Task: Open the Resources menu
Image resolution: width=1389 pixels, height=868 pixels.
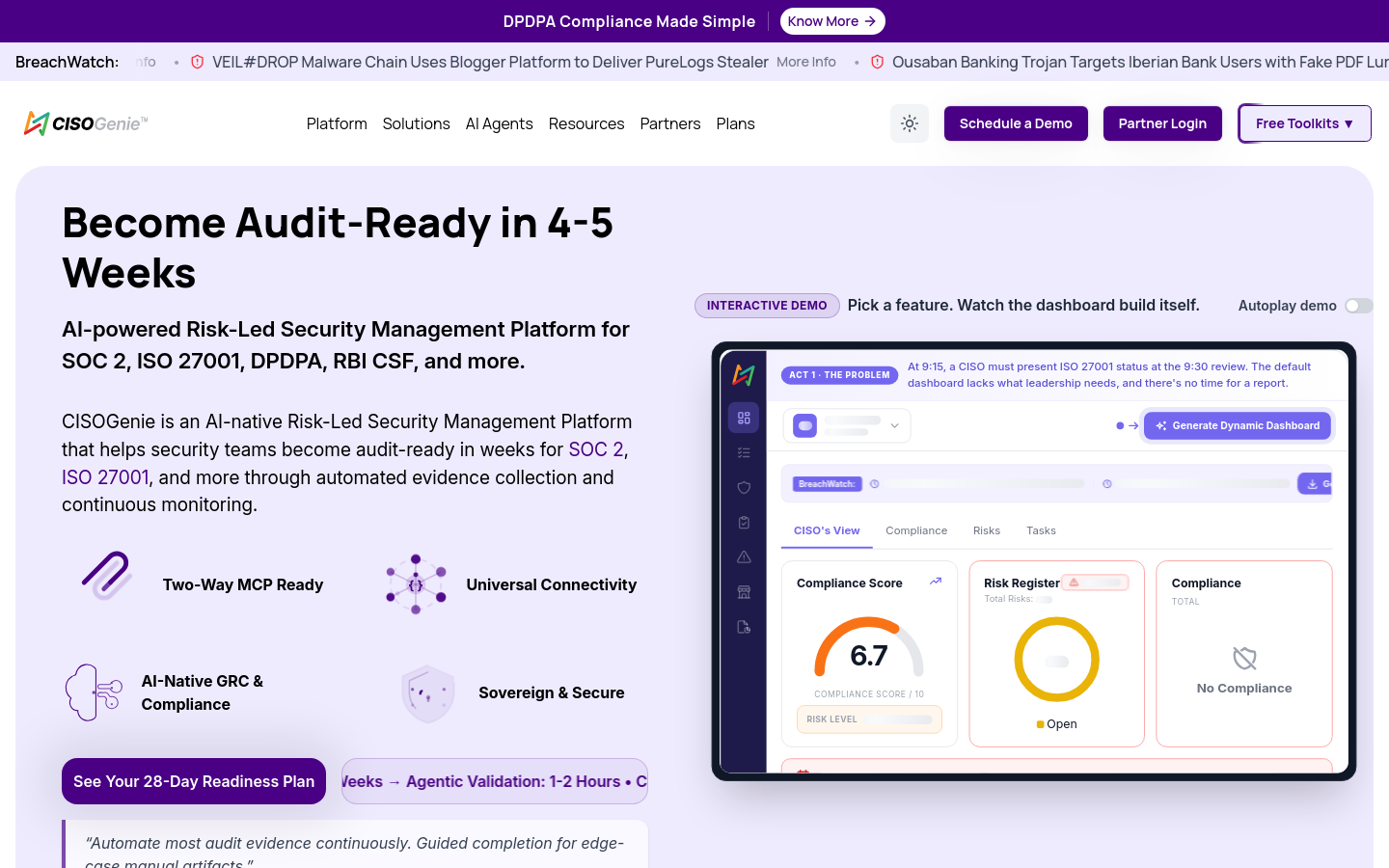Action: pos(586,123)
